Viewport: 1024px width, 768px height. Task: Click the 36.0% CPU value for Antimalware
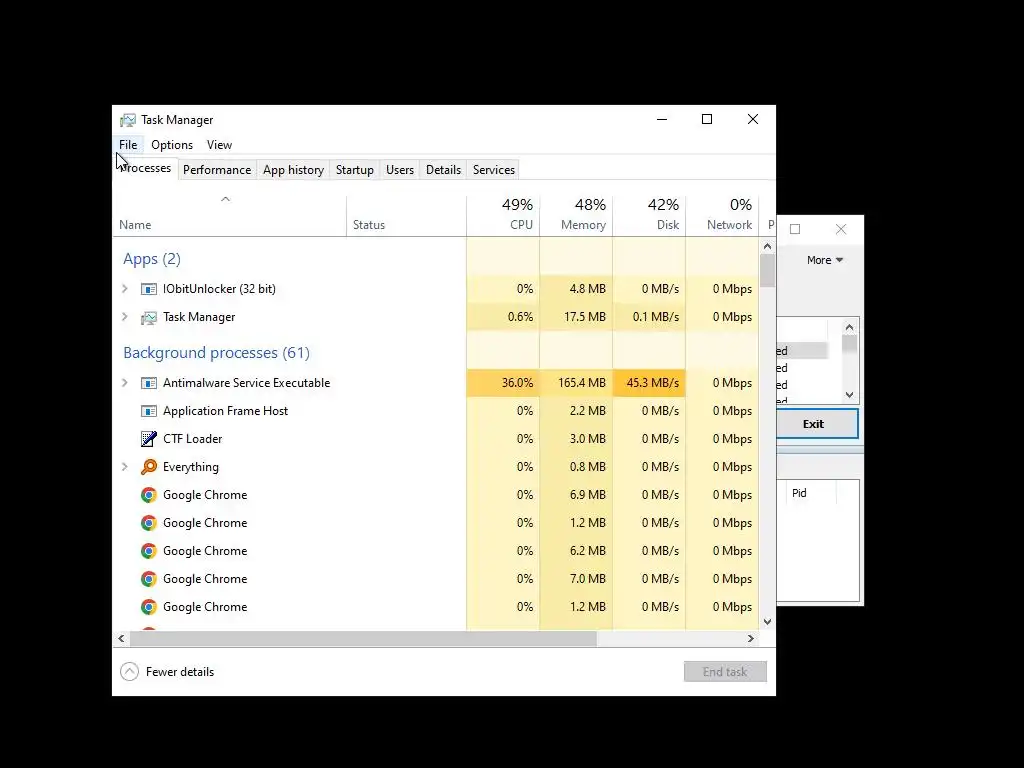point(517,383)
